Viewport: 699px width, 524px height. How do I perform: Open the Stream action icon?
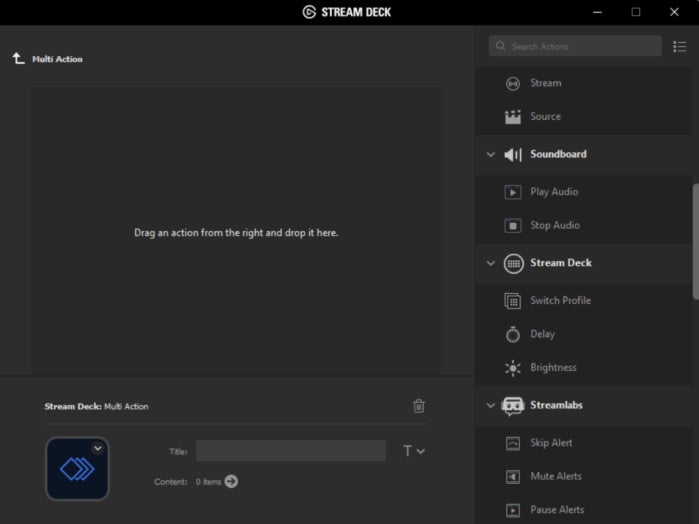point(513,83)
